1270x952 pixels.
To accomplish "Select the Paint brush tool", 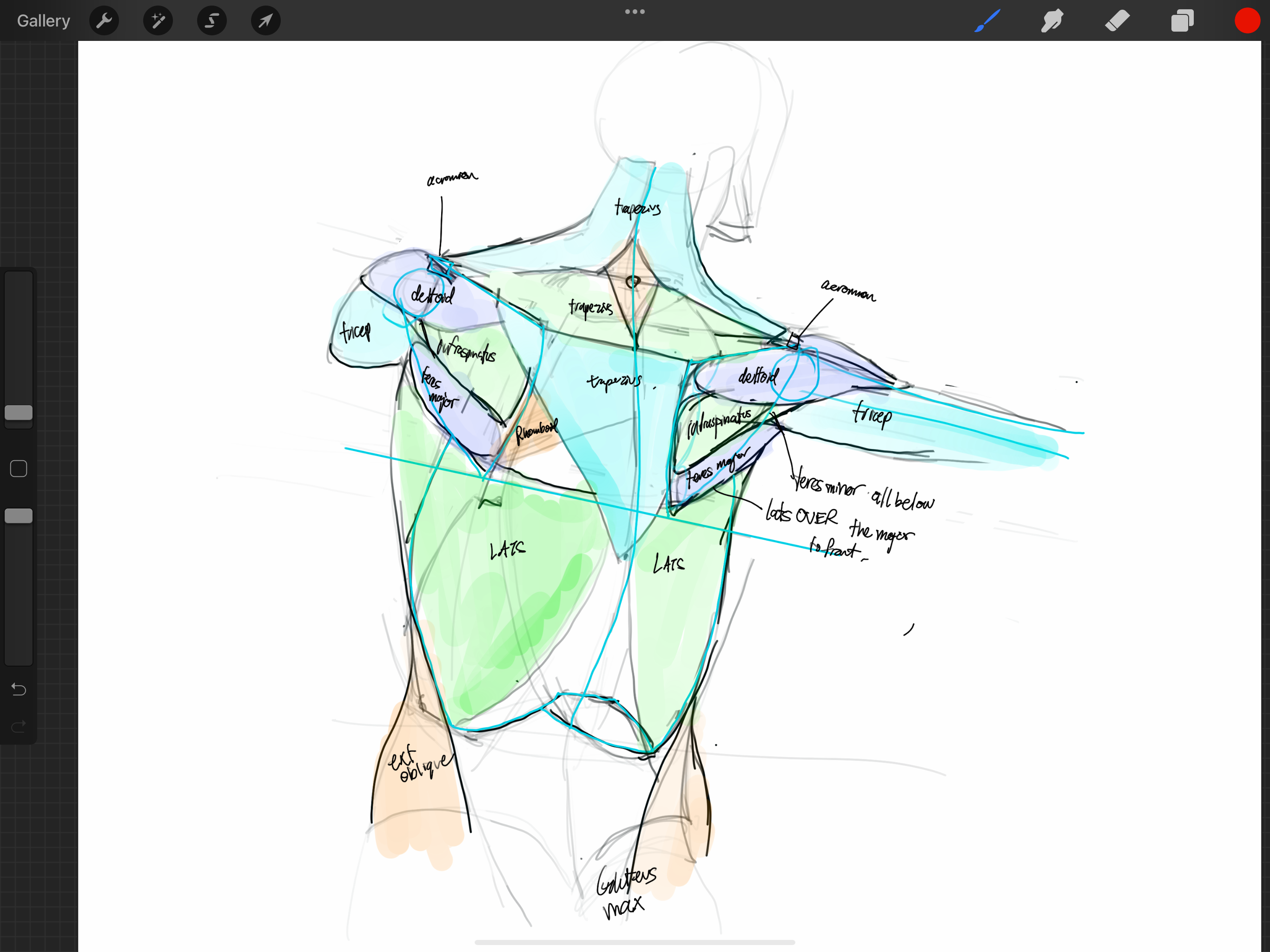I will [987, 21].
